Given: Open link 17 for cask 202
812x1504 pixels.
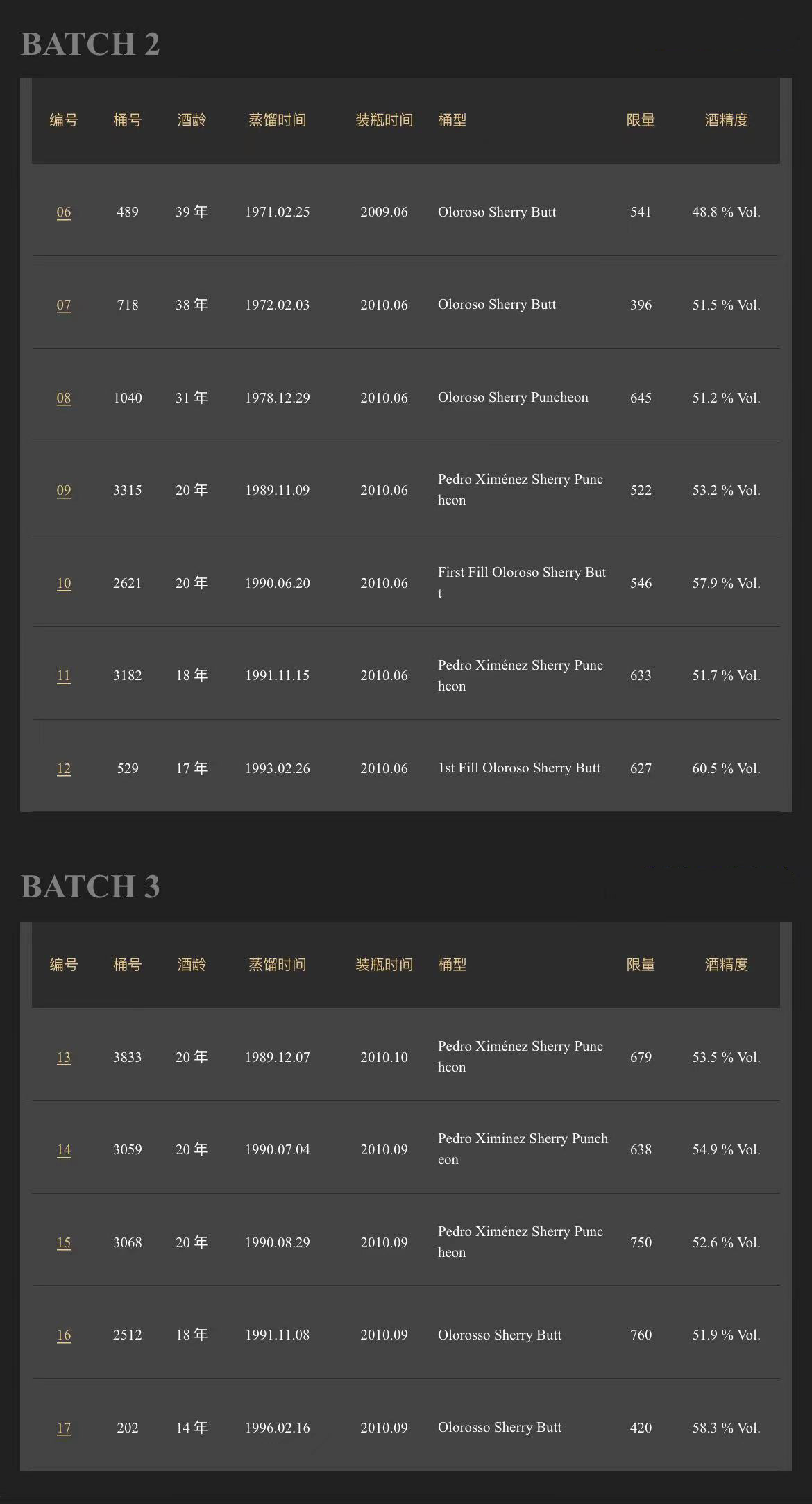Looking at the screenshot, I should pyautogui.click(x=64, y=1428).
